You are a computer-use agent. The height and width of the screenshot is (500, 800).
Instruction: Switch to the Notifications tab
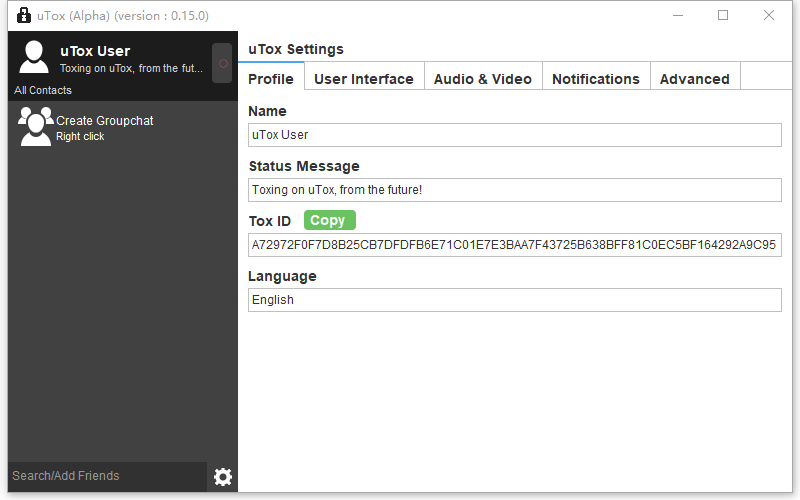click(596, 76)
